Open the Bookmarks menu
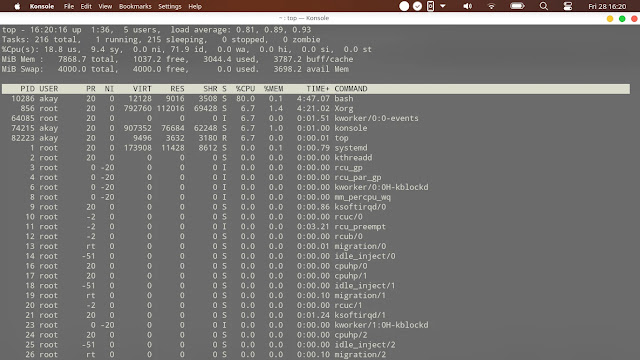The width and height of the screenshot is (640, 360). pos(135,7)
